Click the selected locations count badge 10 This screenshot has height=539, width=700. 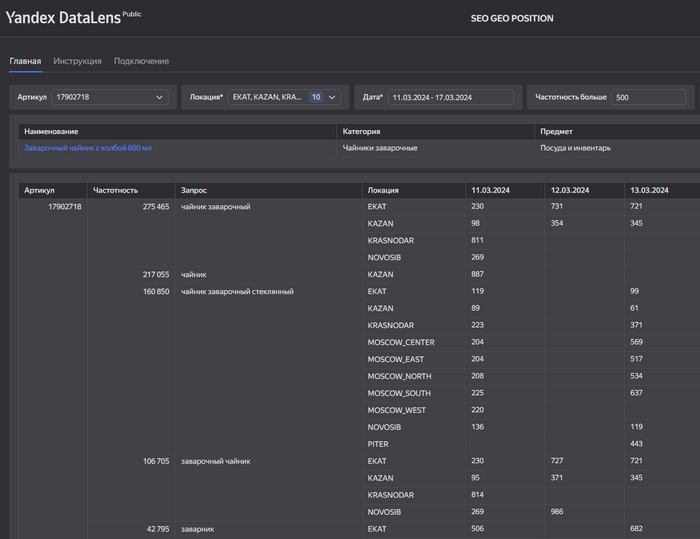pyautogui.click(x=316, y=97)
